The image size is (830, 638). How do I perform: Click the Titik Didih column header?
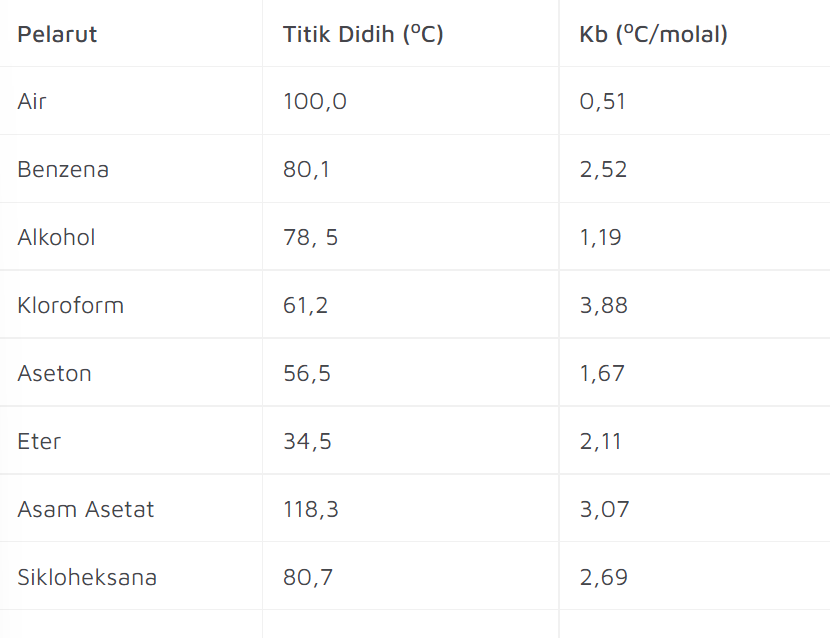click(363, 34)
